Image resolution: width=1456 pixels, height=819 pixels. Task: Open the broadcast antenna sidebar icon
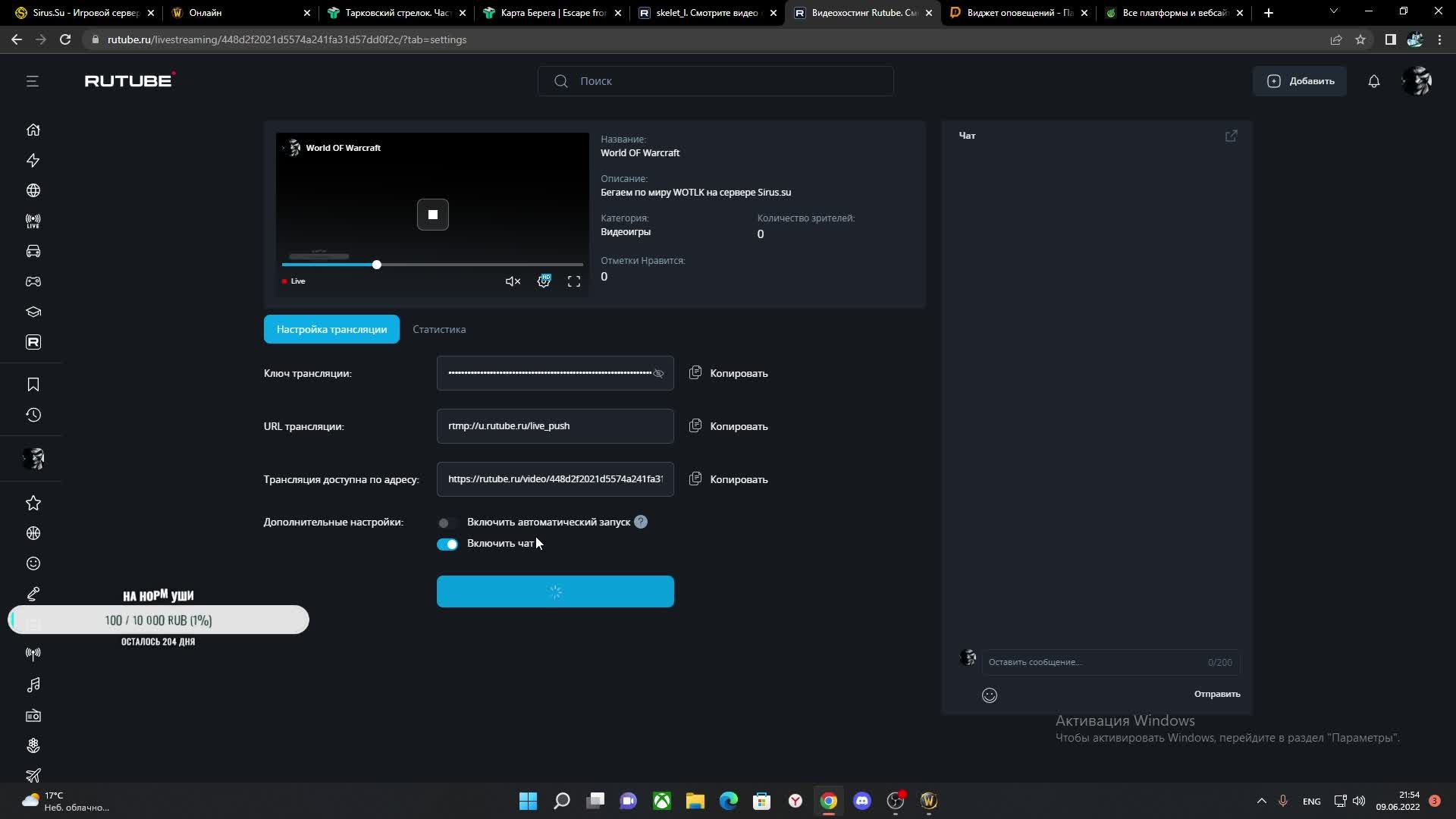33,654
